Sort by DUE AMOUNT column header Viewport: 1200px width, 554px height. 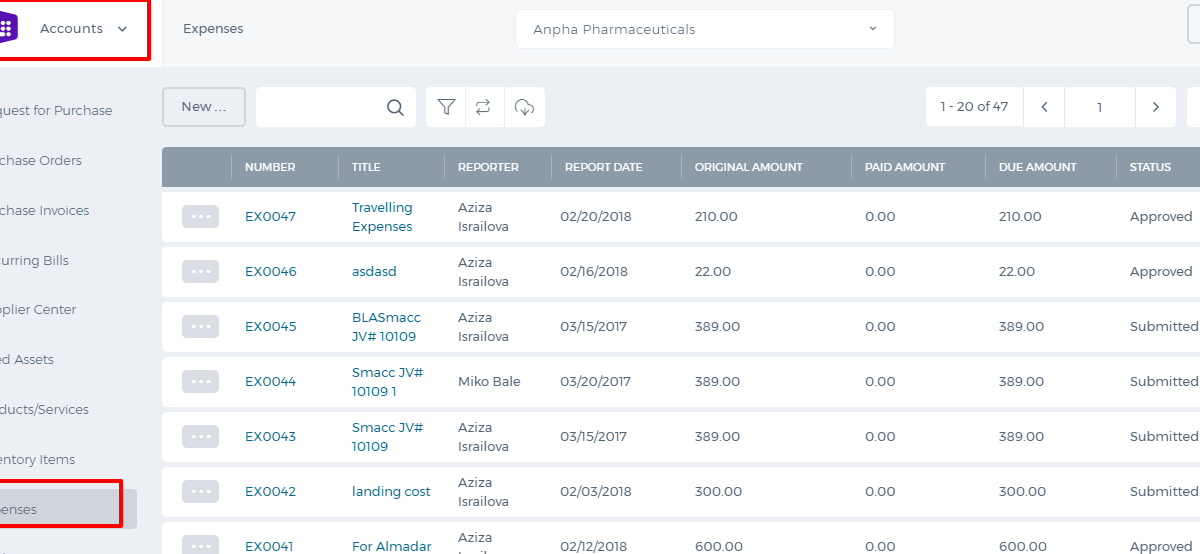(x=1038, y=167)
